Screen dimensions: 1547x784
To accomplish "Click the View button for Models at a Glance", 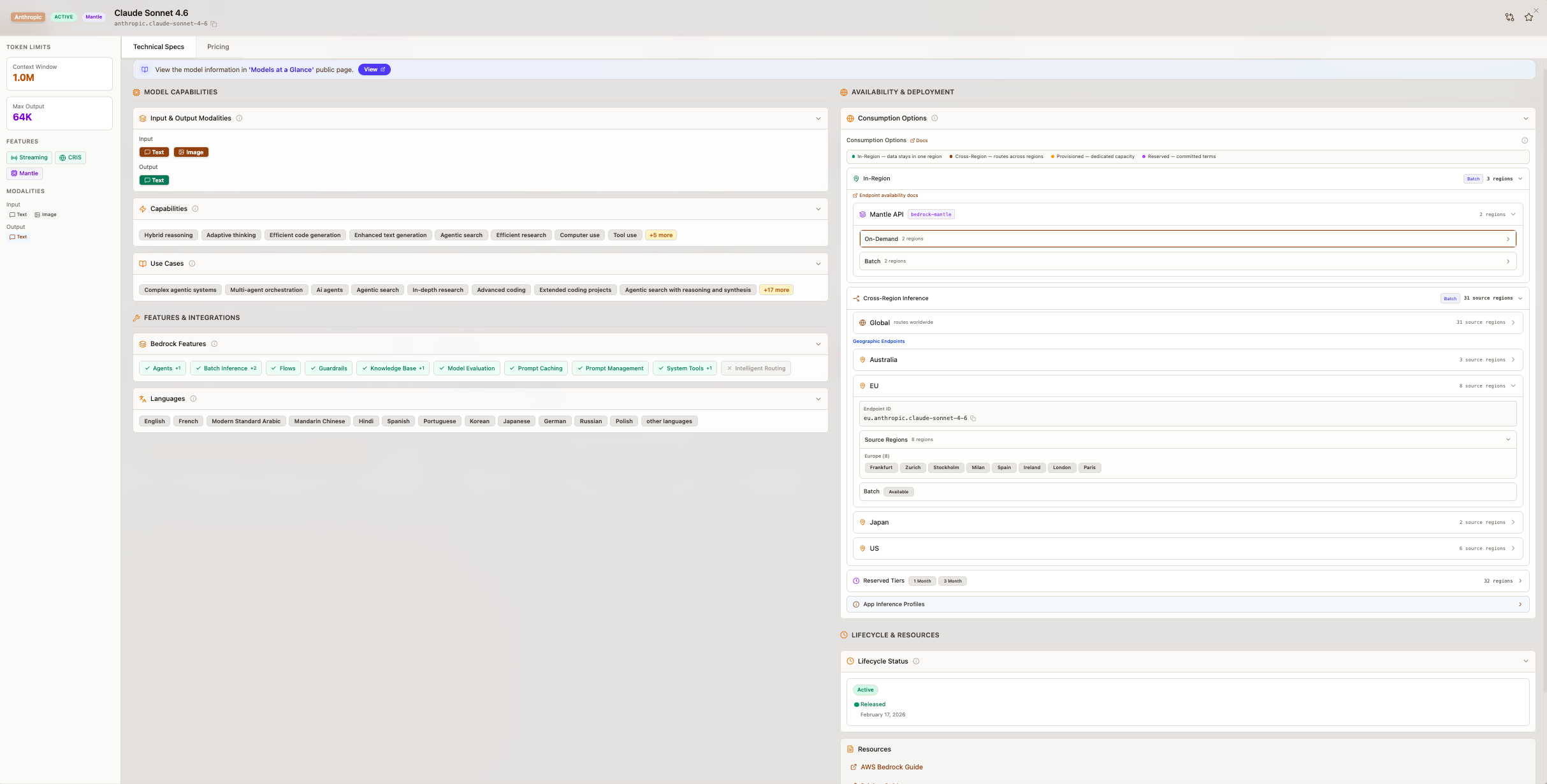I will tap(374, 69).
